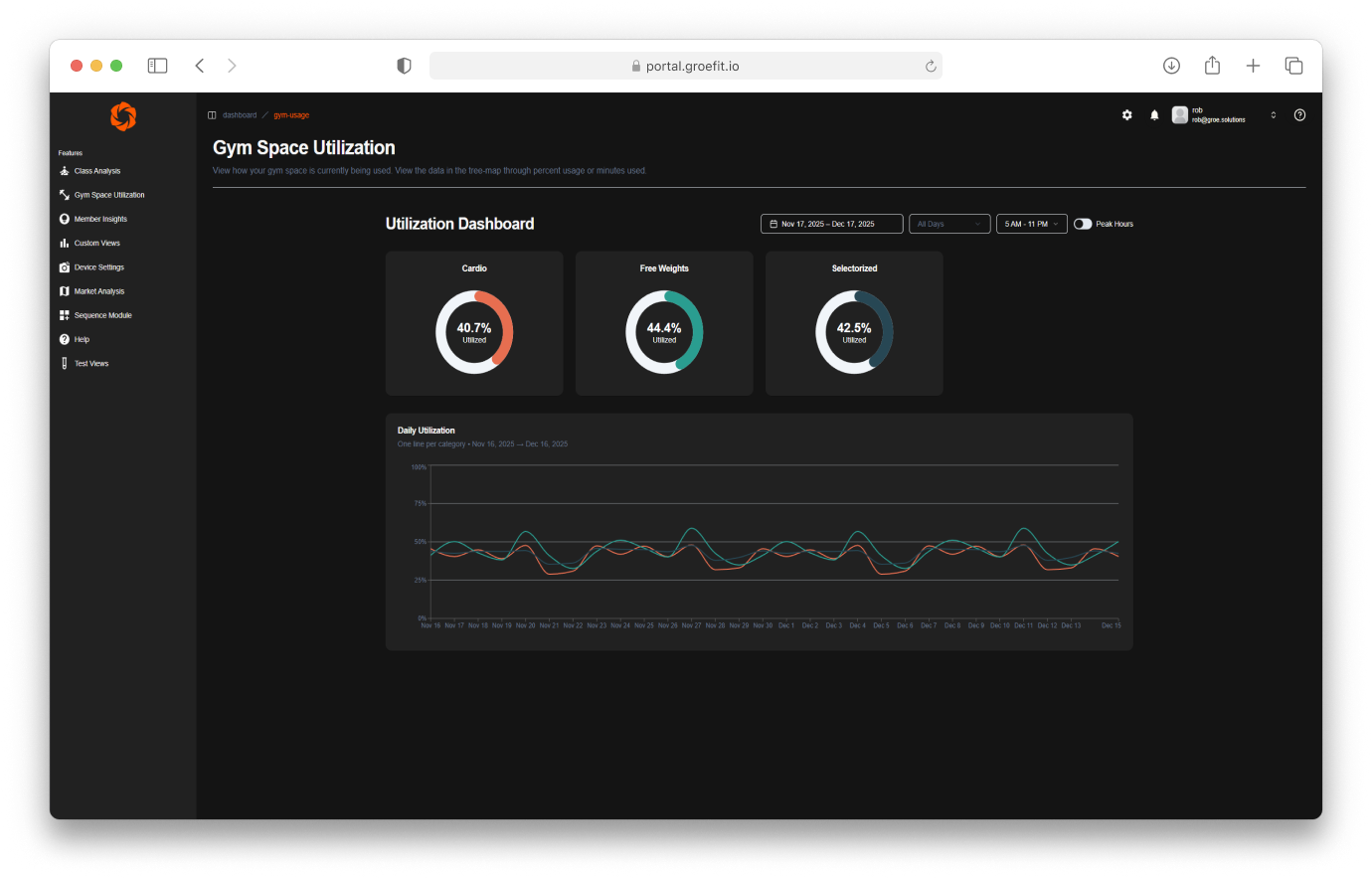1372x879 pixels.
Task: Open the dashboard breadcrumb link
Action: pyautogui.click(x=240, y=114)
